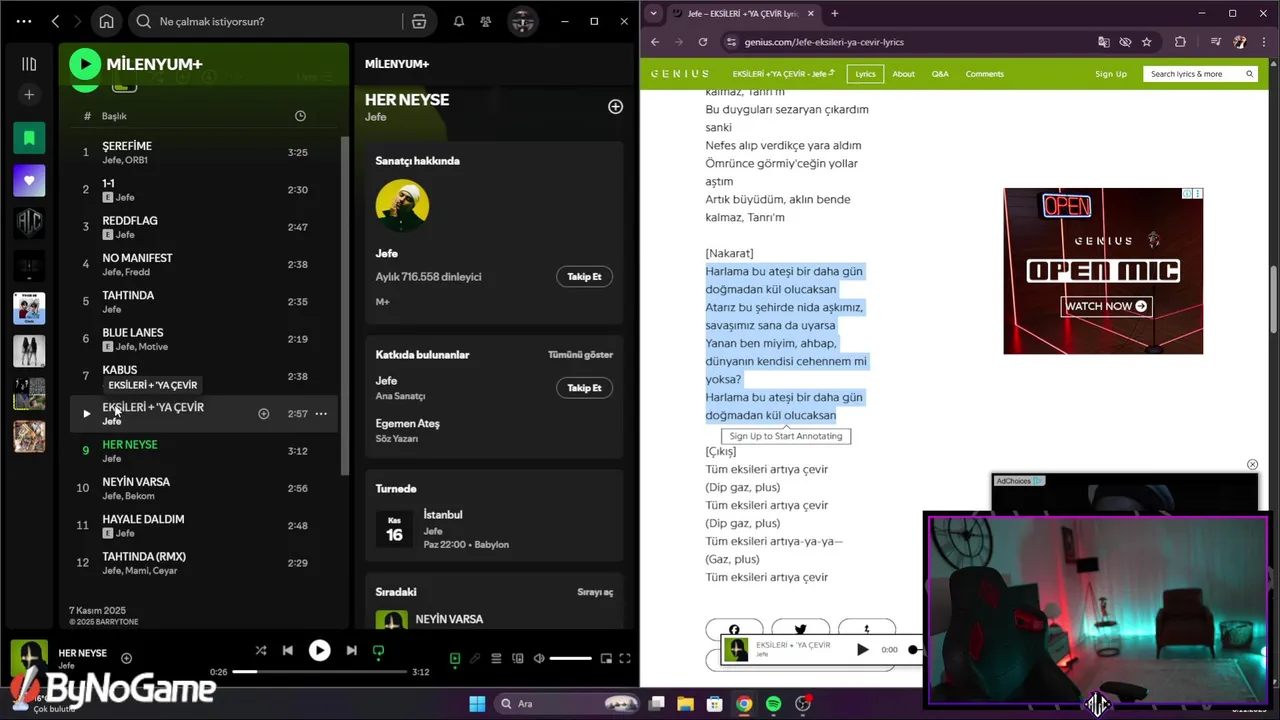Click the song progress bar in Spotify
Image resolution: width=1280 pixels, height=720 pixels.
click(x=320, y=672)
